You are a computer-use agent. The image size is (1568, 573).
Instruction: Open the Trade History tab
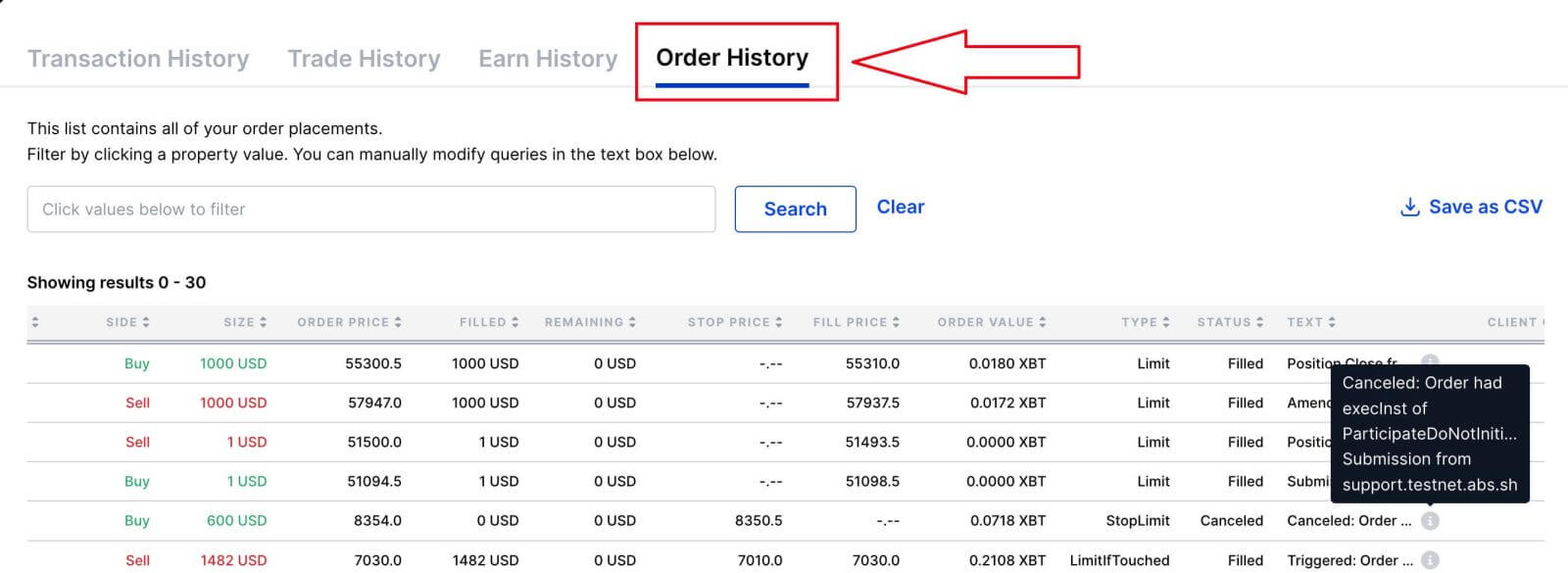pos(364,59)
